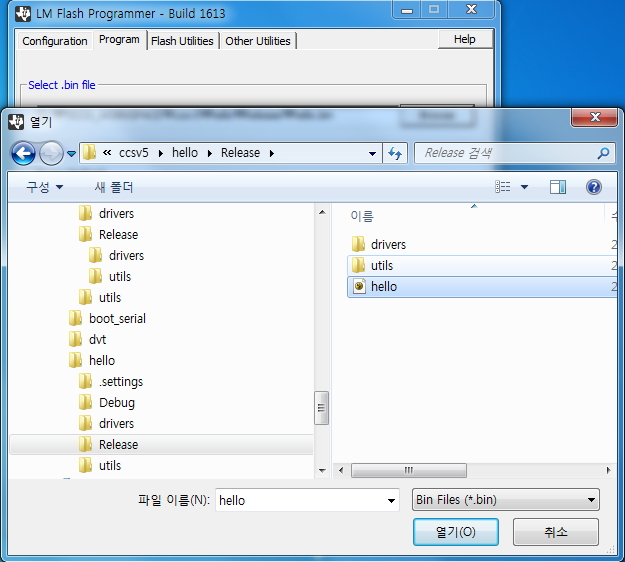Expand the arrow after Release breadcrumb

coord(271,153)
